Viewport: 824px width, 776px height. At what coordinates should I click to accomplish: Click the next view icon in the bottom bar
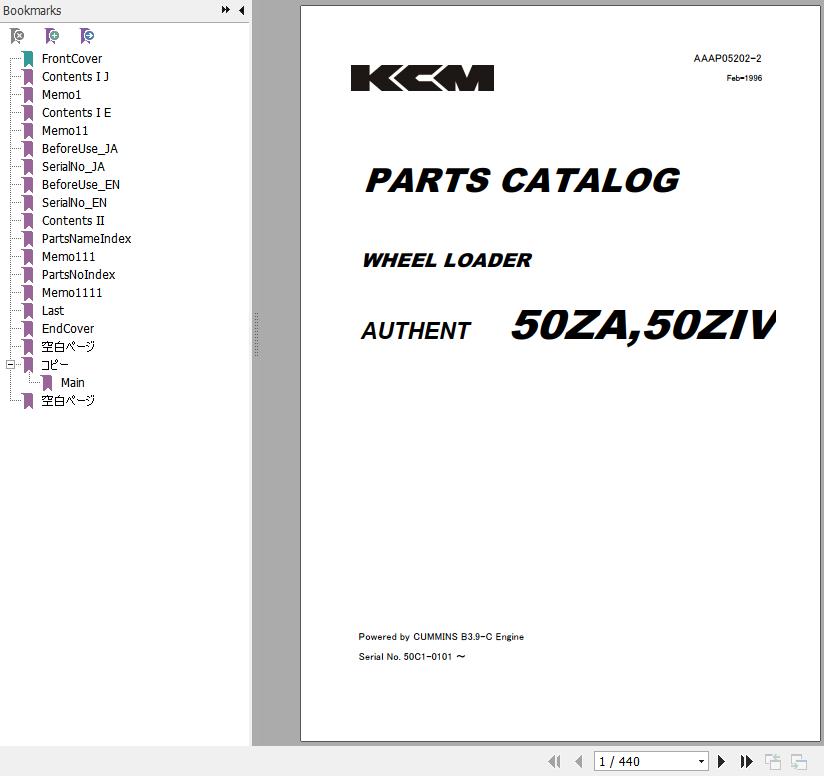coord(799,761)
